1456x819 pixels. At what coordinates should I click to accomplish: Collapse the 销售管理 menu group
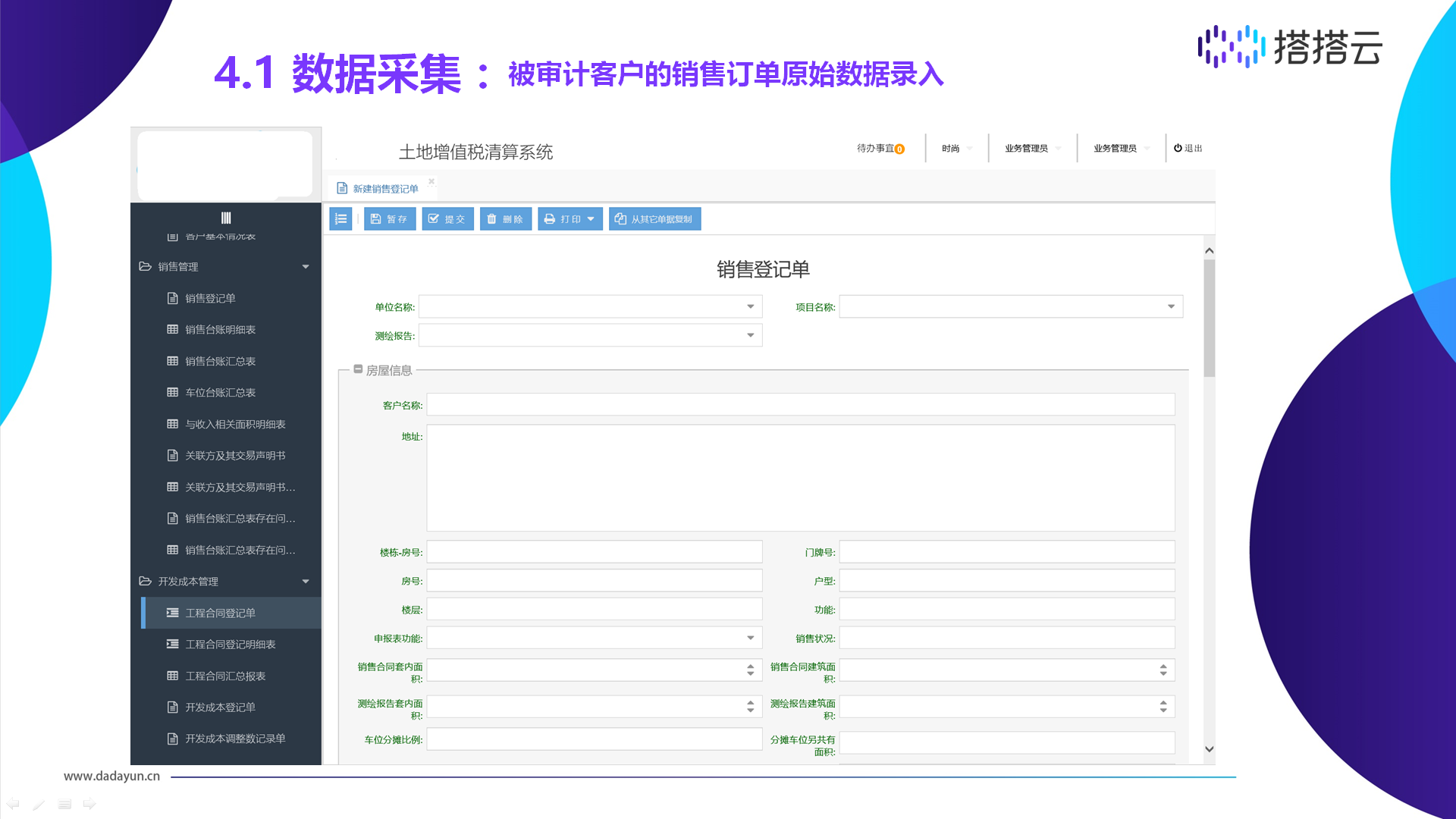(x=226, y=267)
